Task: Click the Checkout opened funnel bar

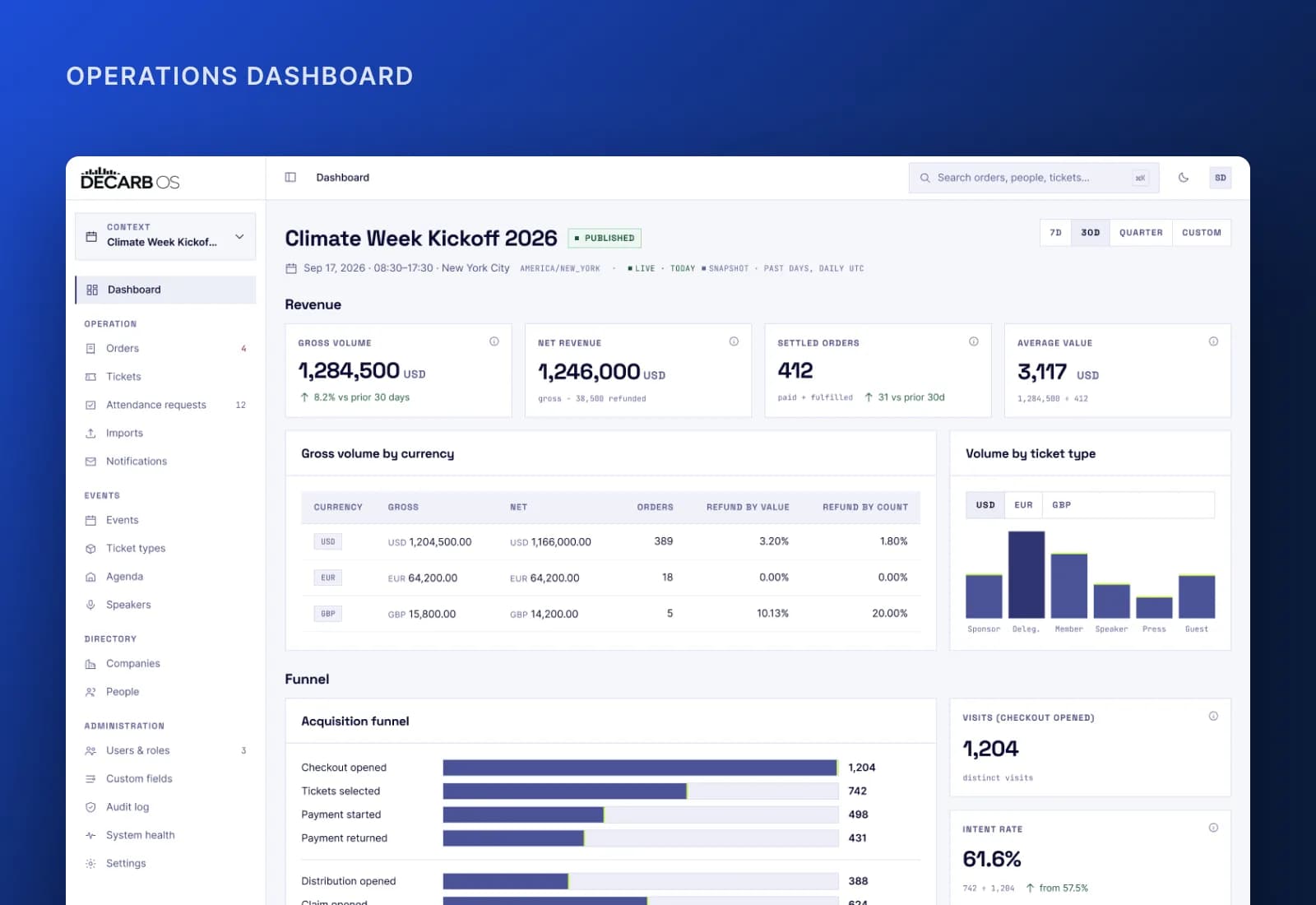Action: (640, 768)
